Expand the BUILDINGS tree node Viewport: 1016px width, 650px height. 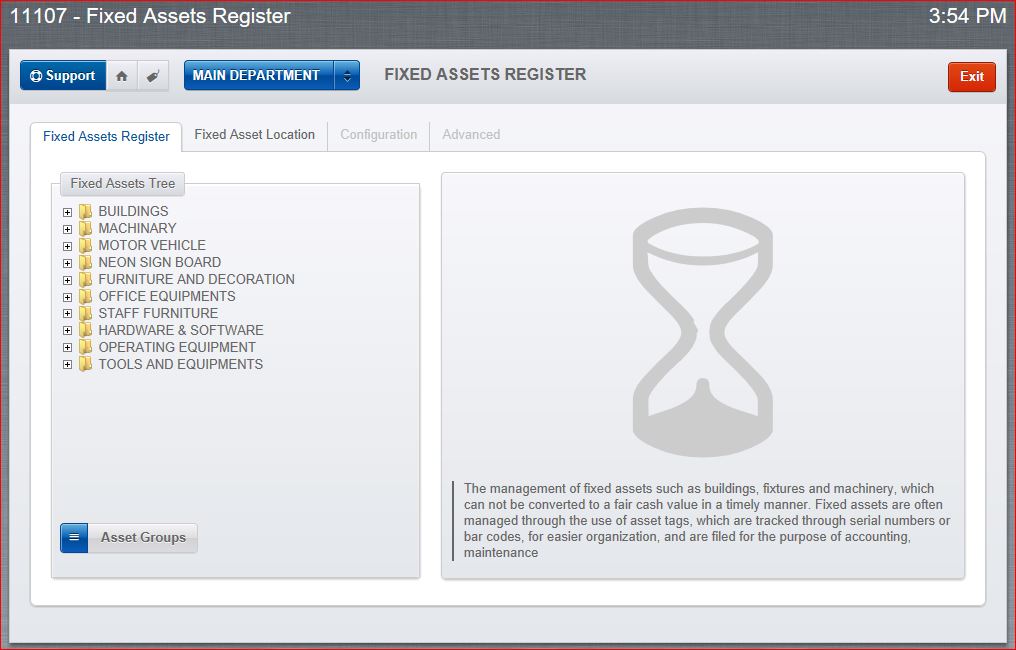pyautogui.click(x=67, y=212)
